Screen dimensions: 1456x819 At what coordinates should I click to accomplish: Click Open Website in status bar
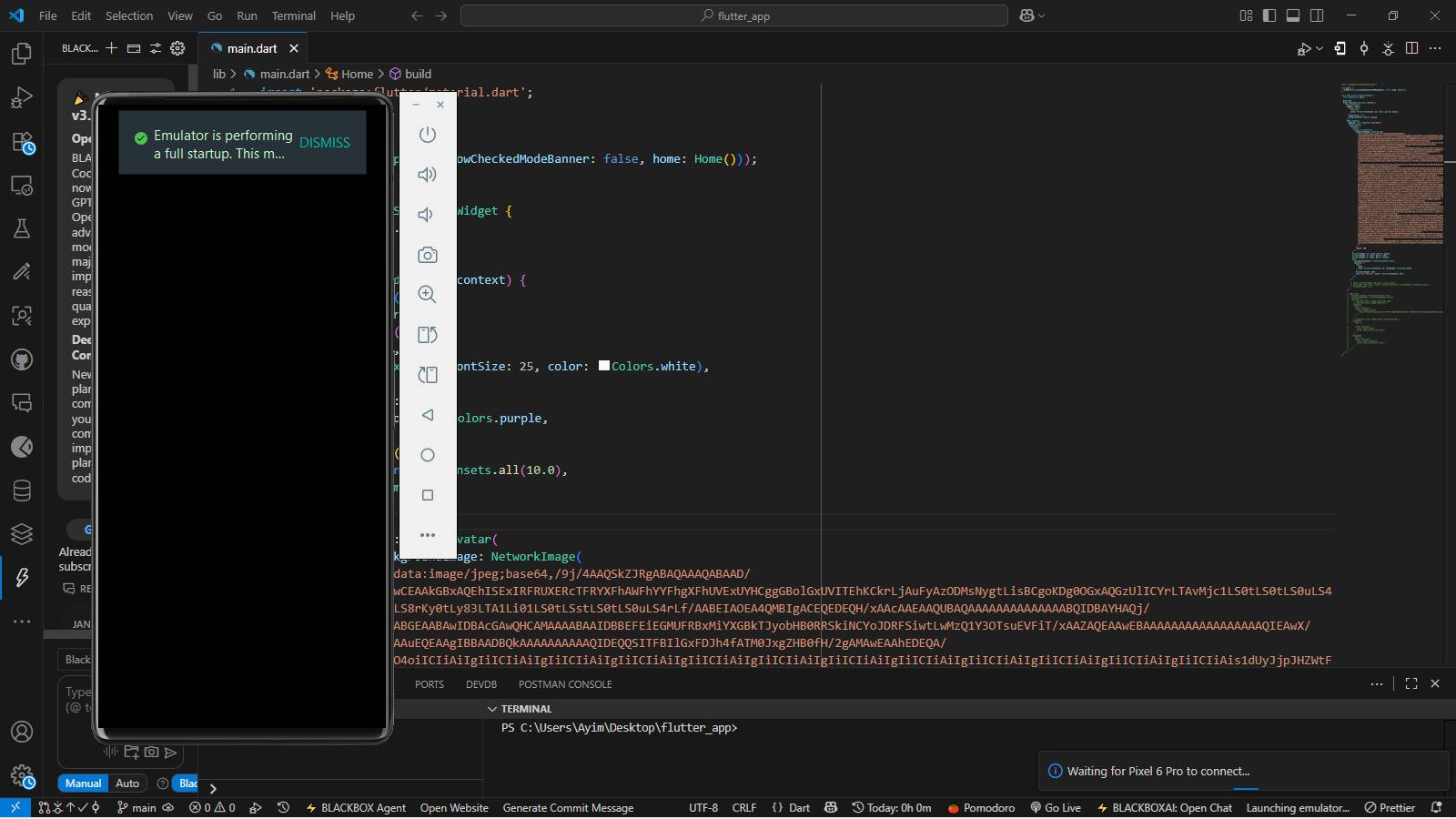point(454,808)
